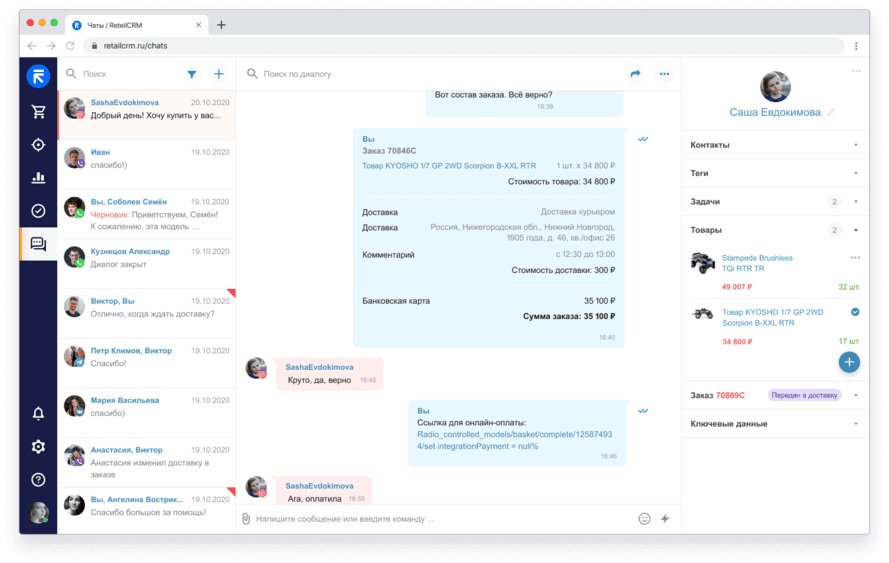Open the tasks checkmark icon in sidebar

(38, 211)
